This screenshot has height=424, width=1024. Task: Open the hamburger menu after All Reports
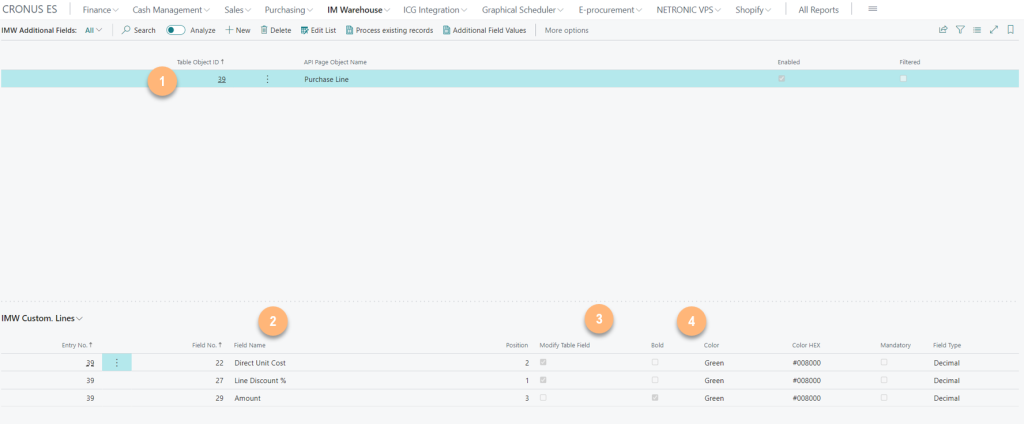872,9
